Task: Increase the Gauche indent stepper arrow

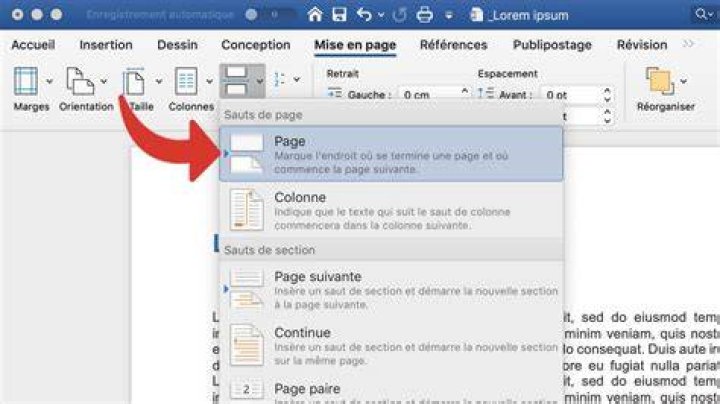Action: pyautogui.click(x=465, y=90)
